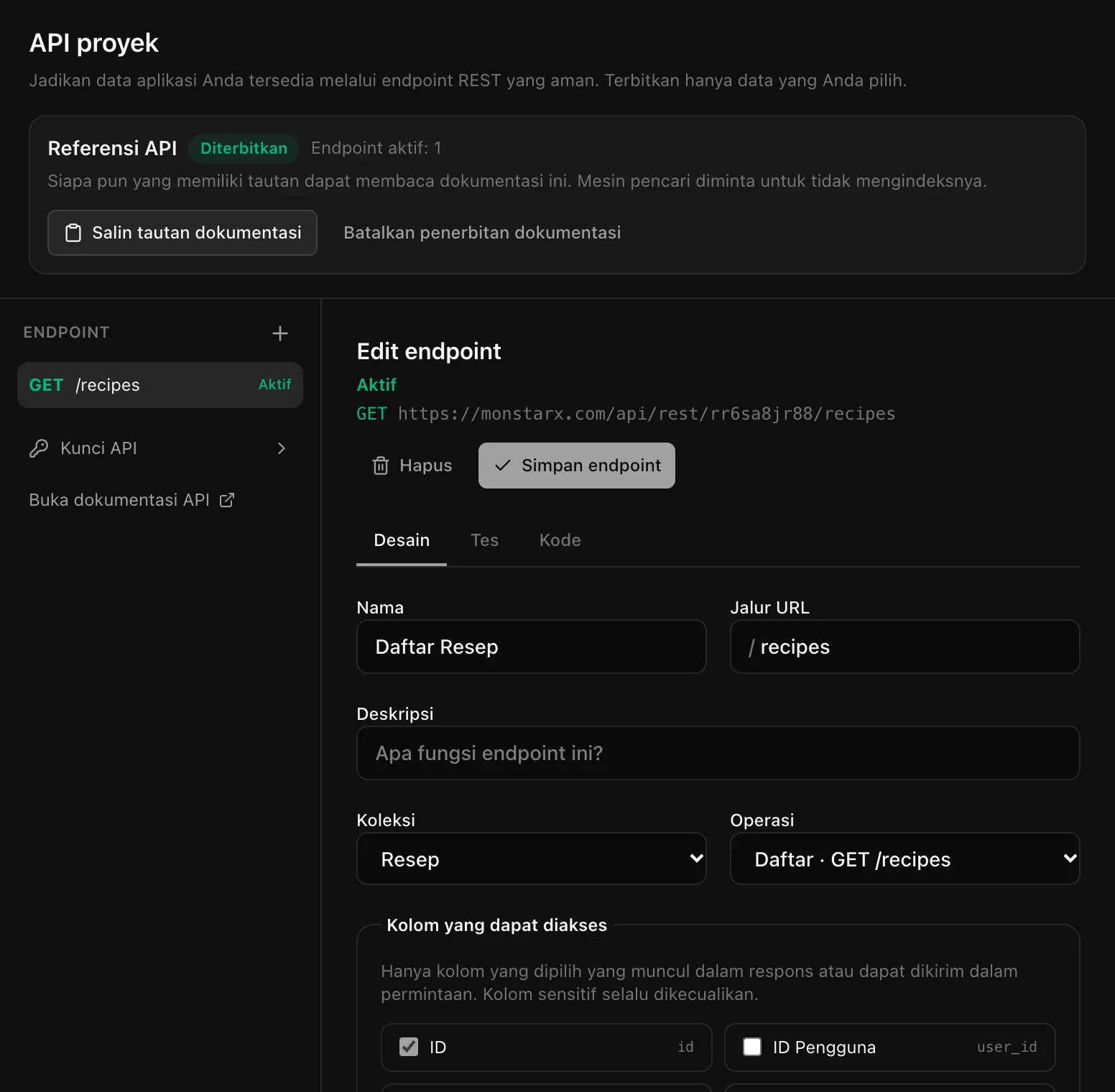
Task: Click the Diterbitkan status badge
Action: [244, 148]
